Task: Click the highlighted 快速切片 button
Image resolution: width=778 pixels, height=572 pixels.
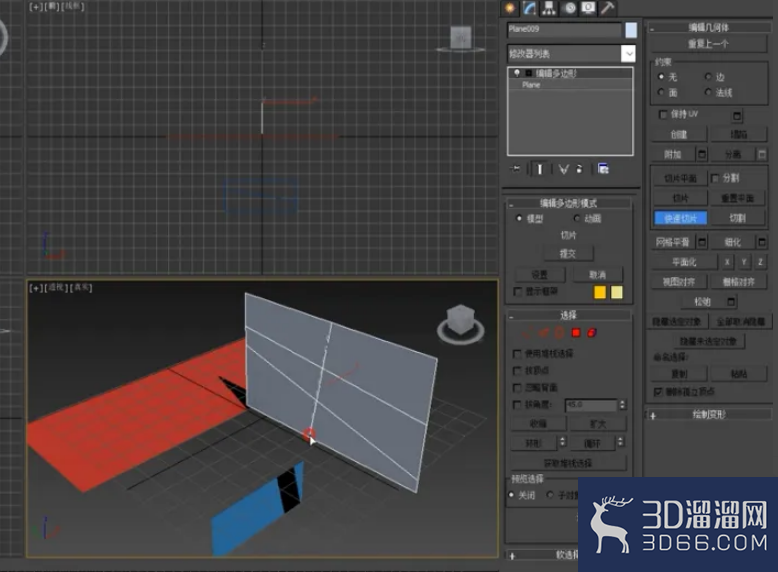Action: [x=680, y=218]
